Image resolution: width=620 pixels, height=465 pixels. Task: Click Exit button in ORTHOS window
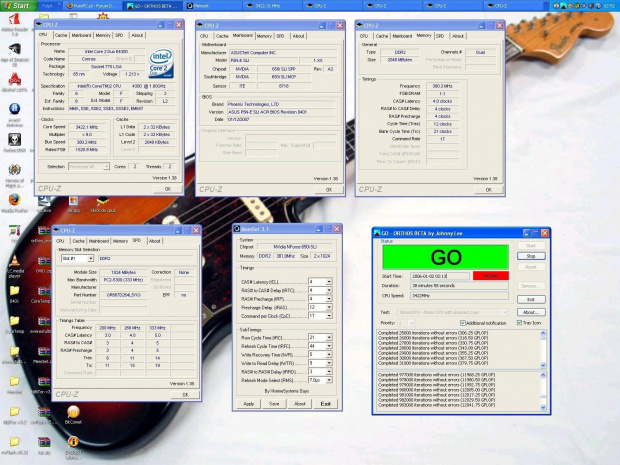point(531,299)
